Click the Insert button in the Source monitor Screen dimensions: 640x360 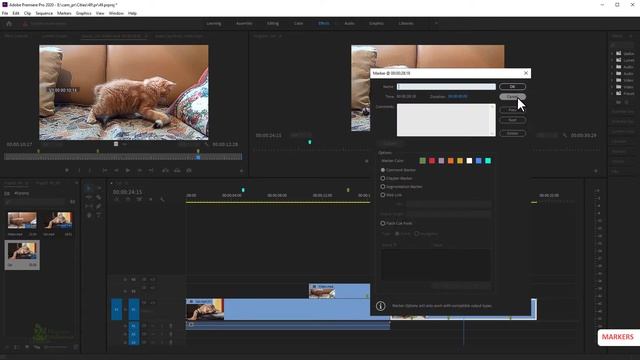pos(165,170)
